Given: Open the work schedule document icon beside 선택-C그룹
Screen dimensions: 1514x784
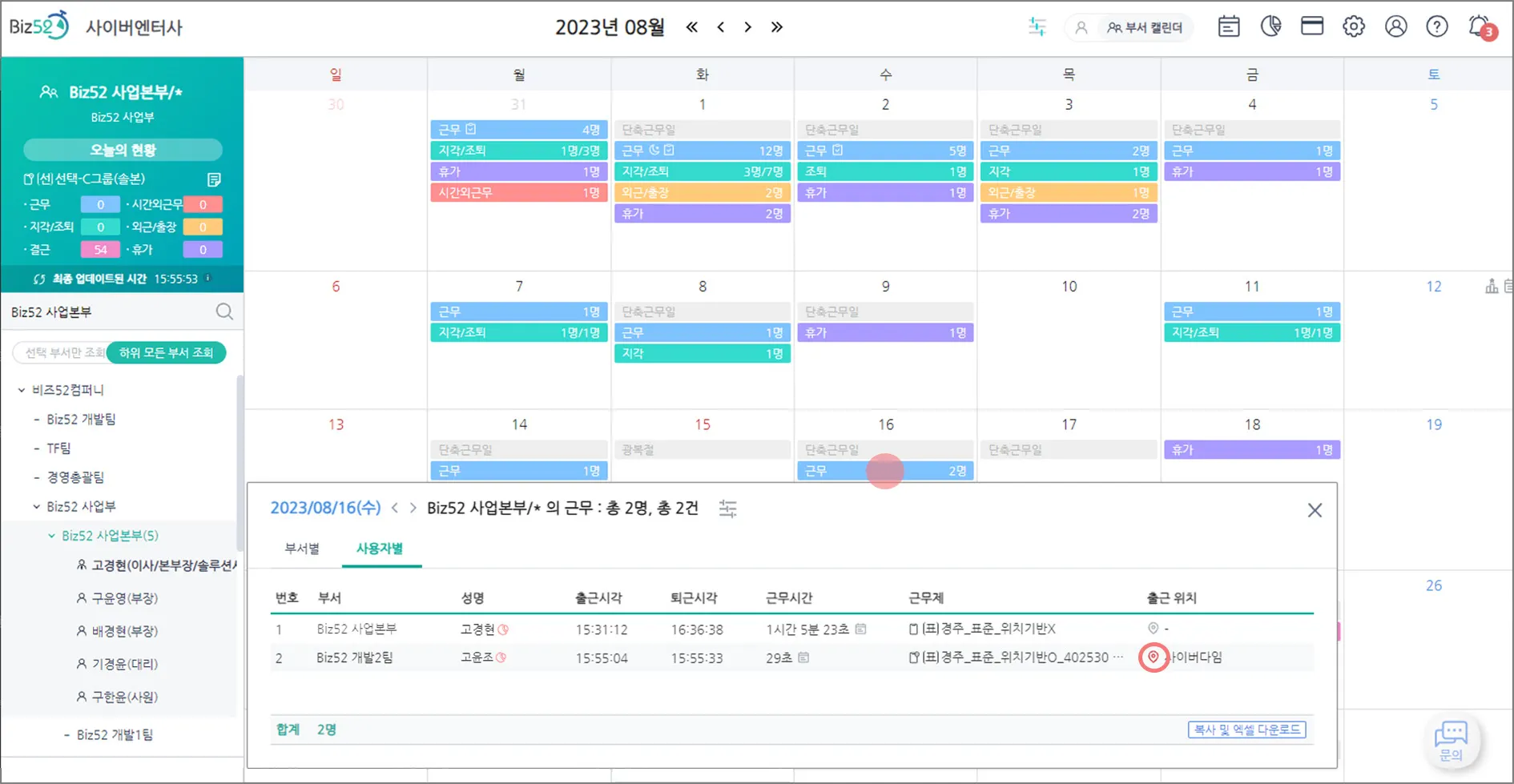Looking at the screenshot, I should [x=214, y=179].
